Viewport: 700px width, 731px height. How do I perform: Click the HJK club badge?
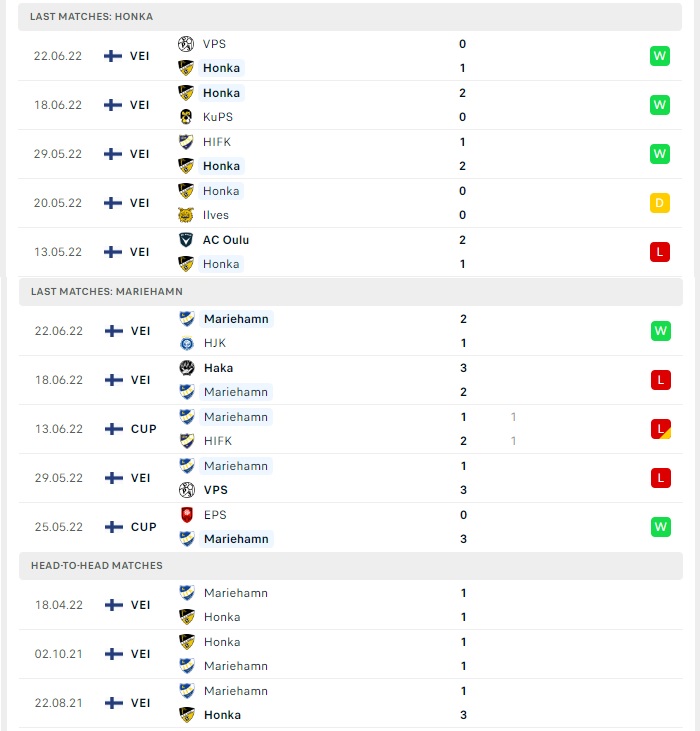point(187,343)
